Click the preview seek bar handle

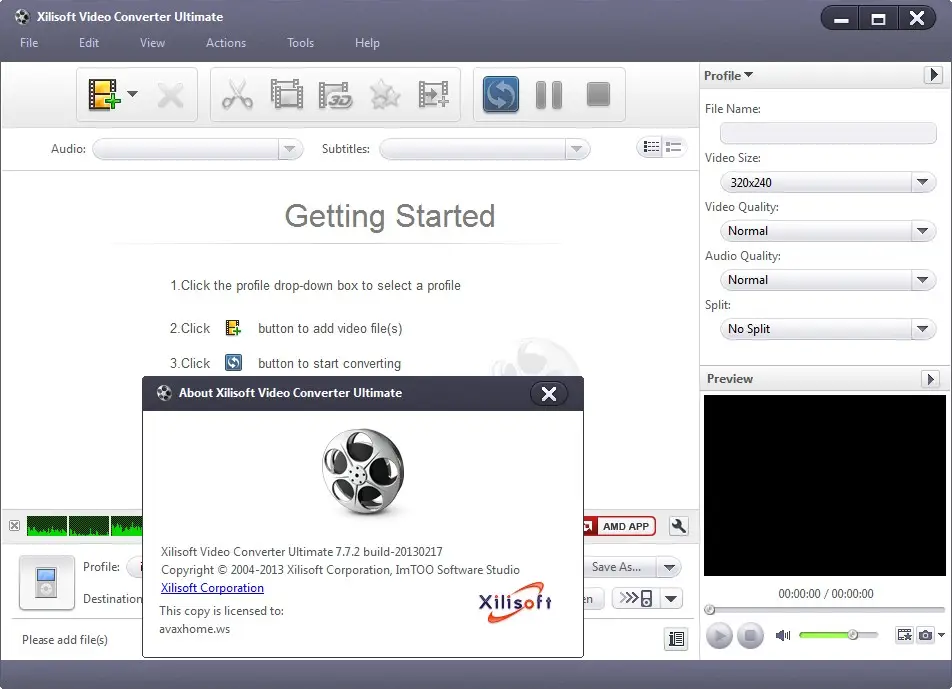(709, 609)
